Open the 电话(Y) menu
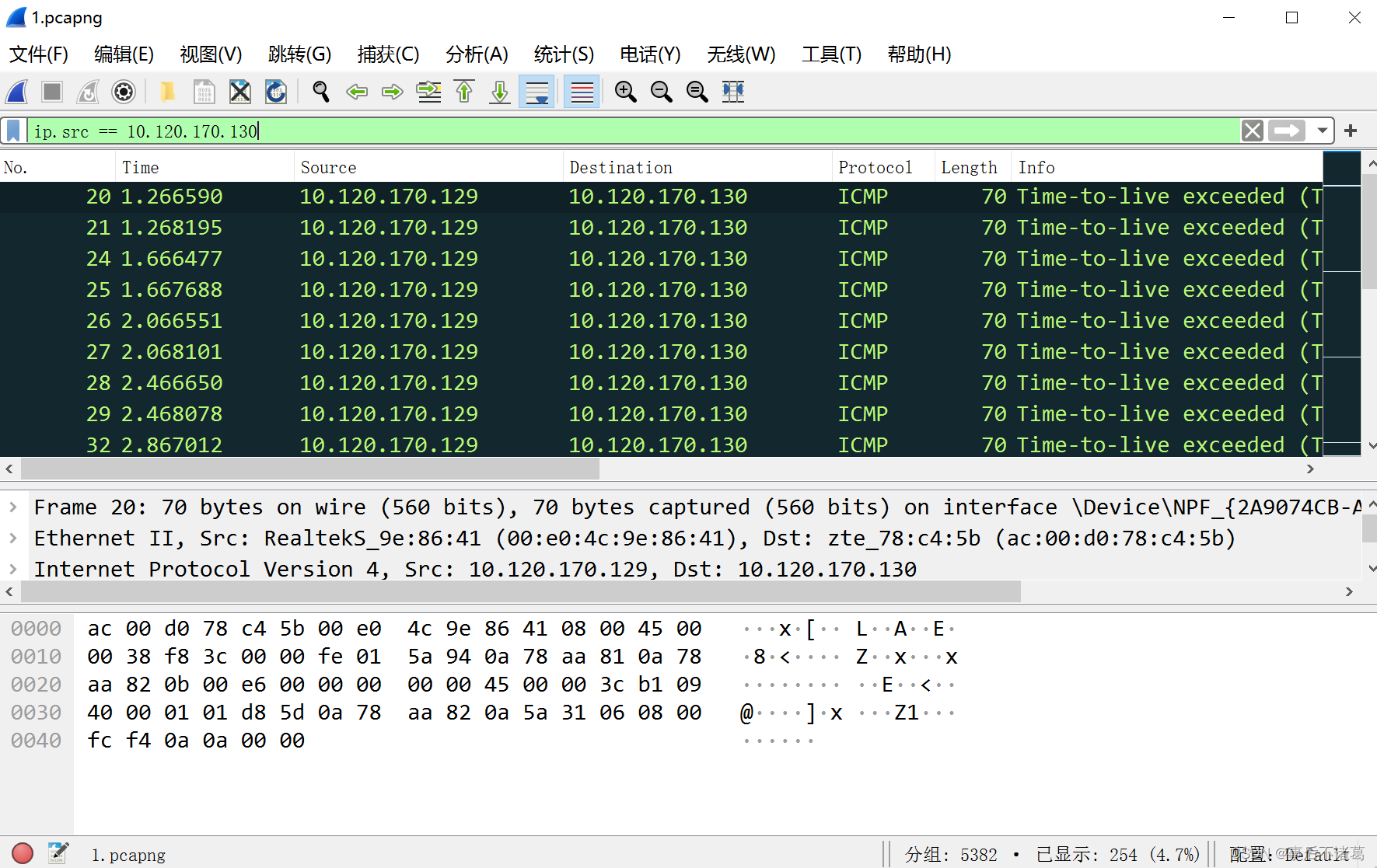Viewport: 1377px width, 868px height. pos(650,54)
